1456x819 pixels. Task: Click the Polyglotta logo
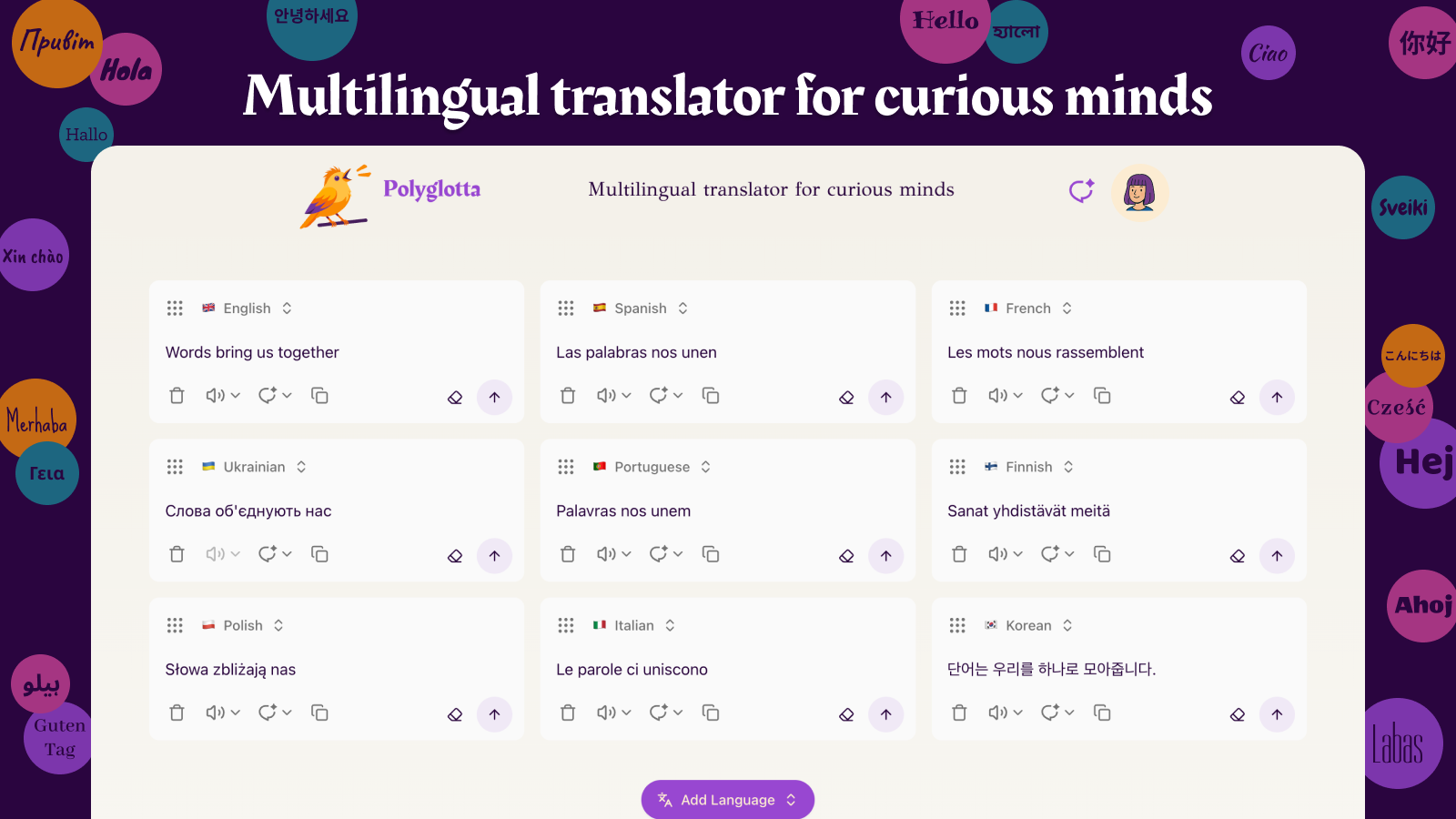pos(391,191)
